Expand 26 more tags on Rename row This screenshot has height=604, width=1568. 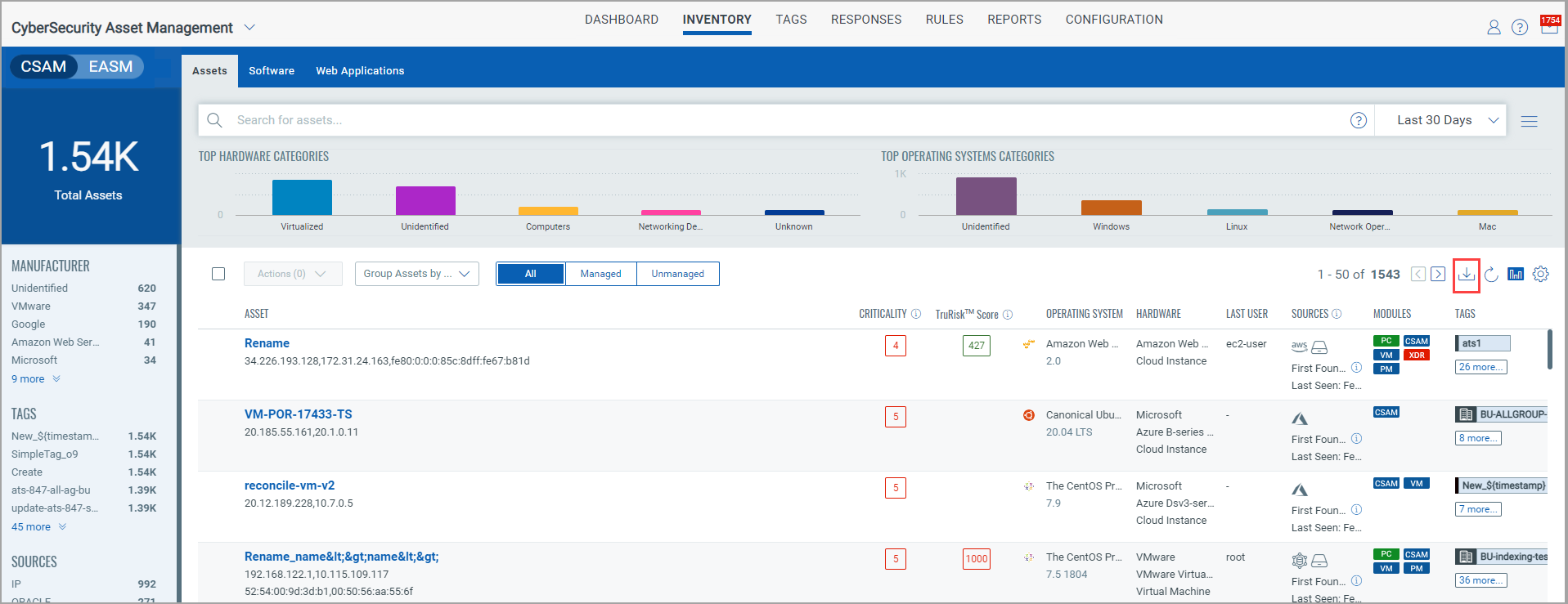[x=1480, y=367]
